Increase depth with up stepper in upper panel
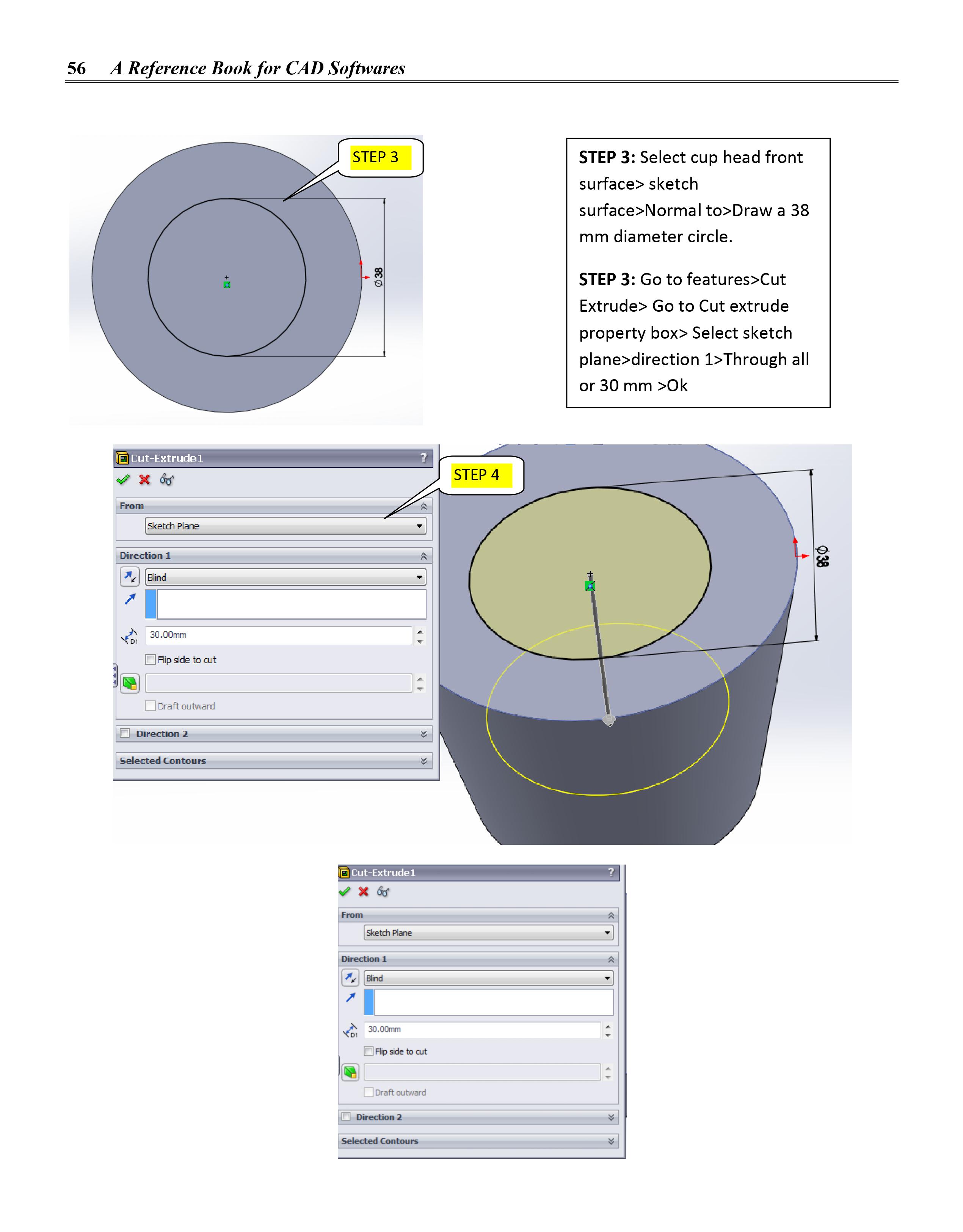 [420, 631]
